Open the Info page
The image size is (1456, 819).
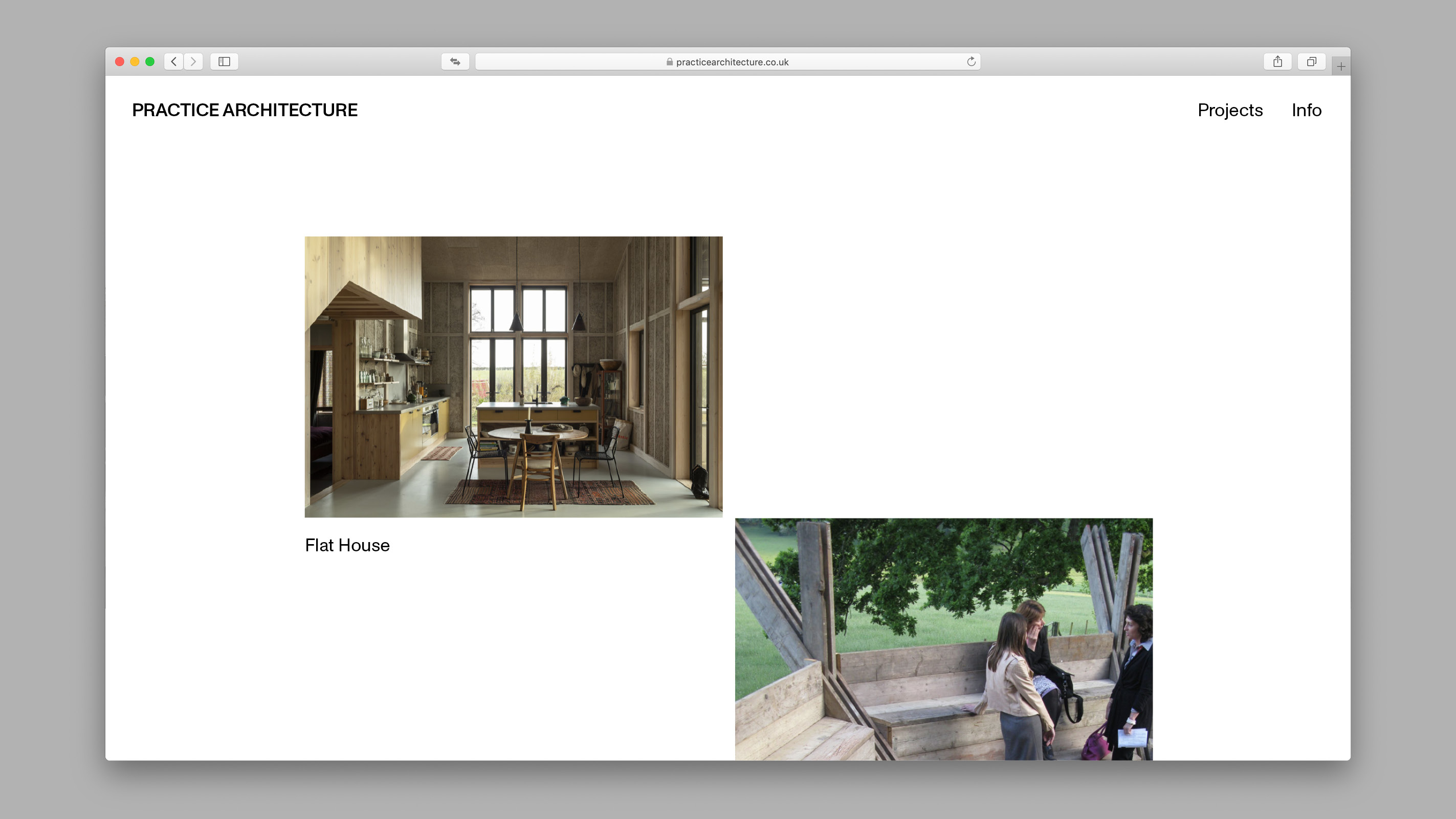point(1306,110)
